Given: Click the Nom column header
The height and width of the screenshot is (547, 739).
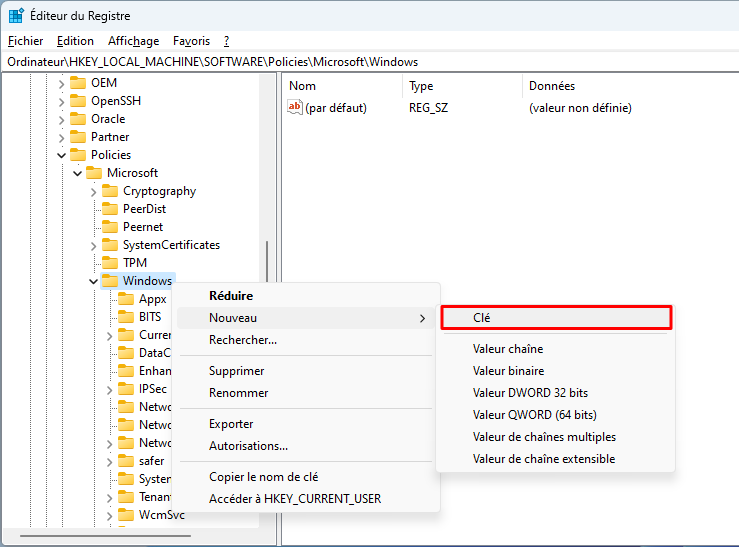Looking at the screenshot, I should click(344, 86).
